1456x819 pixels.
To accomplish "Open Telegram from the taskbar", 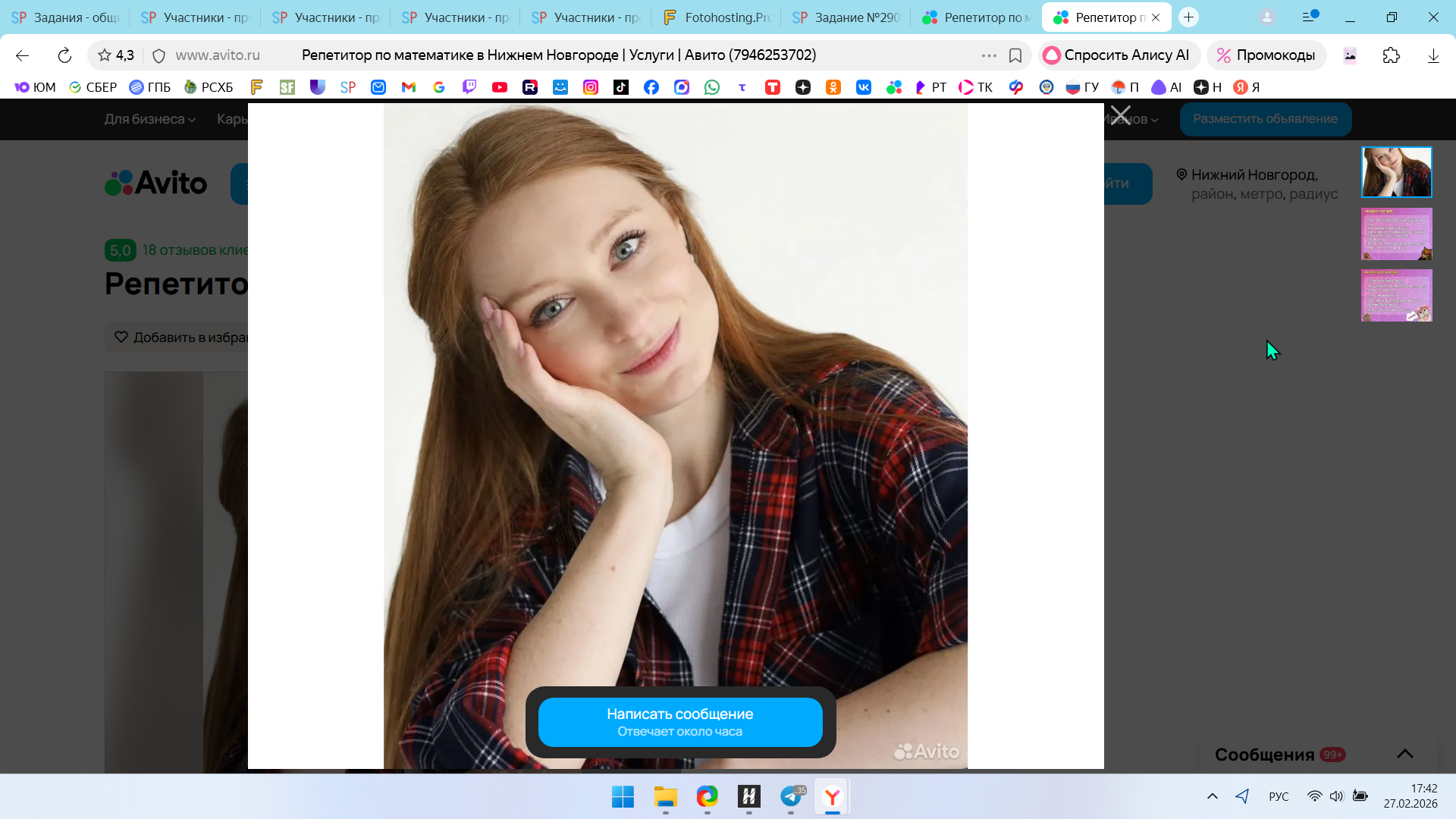I will (x=791, y=797).
